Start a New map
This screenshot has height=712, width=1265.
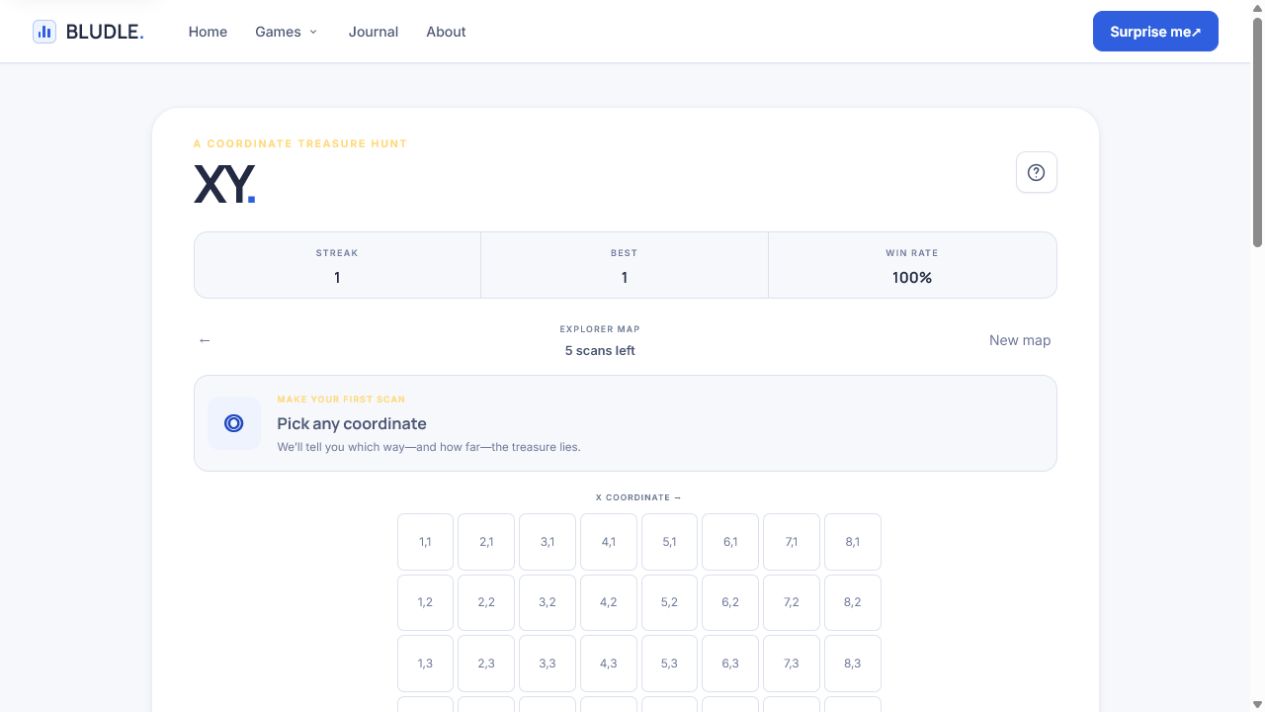click(1020, 340)
